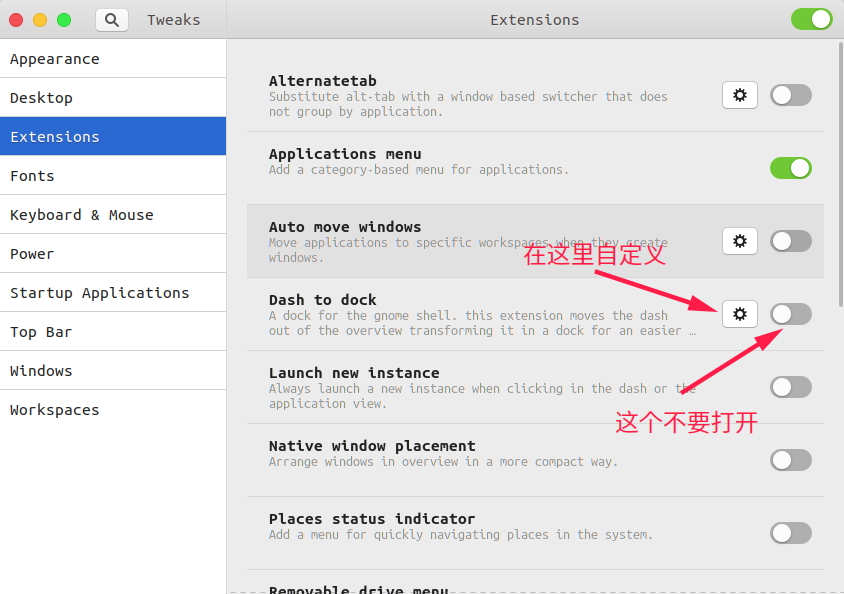Click the Native window placement title
844x594 pixels.
pos(372,446)
